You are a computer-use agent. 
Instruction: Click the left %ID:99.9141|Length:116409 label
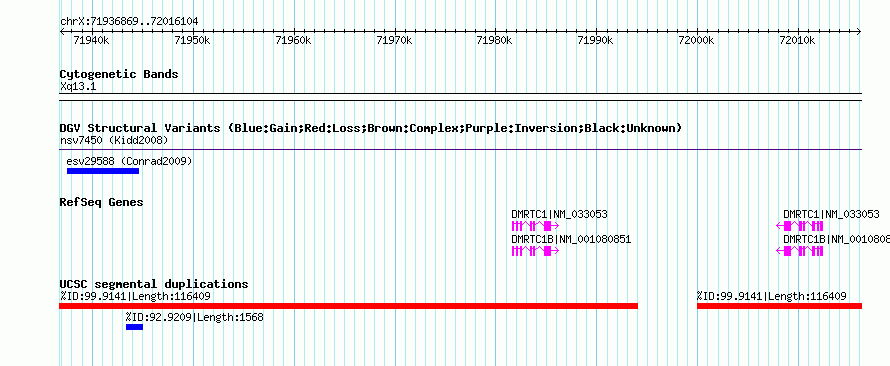[135, 296]
